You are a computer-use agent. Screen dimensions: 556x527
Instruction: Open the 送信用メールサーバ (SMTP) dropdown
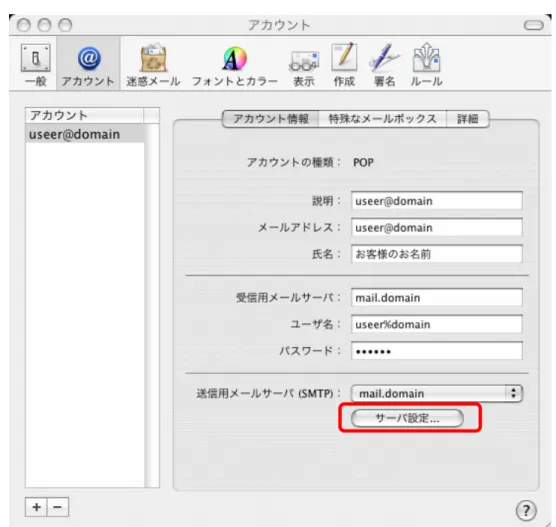(437, 393)
